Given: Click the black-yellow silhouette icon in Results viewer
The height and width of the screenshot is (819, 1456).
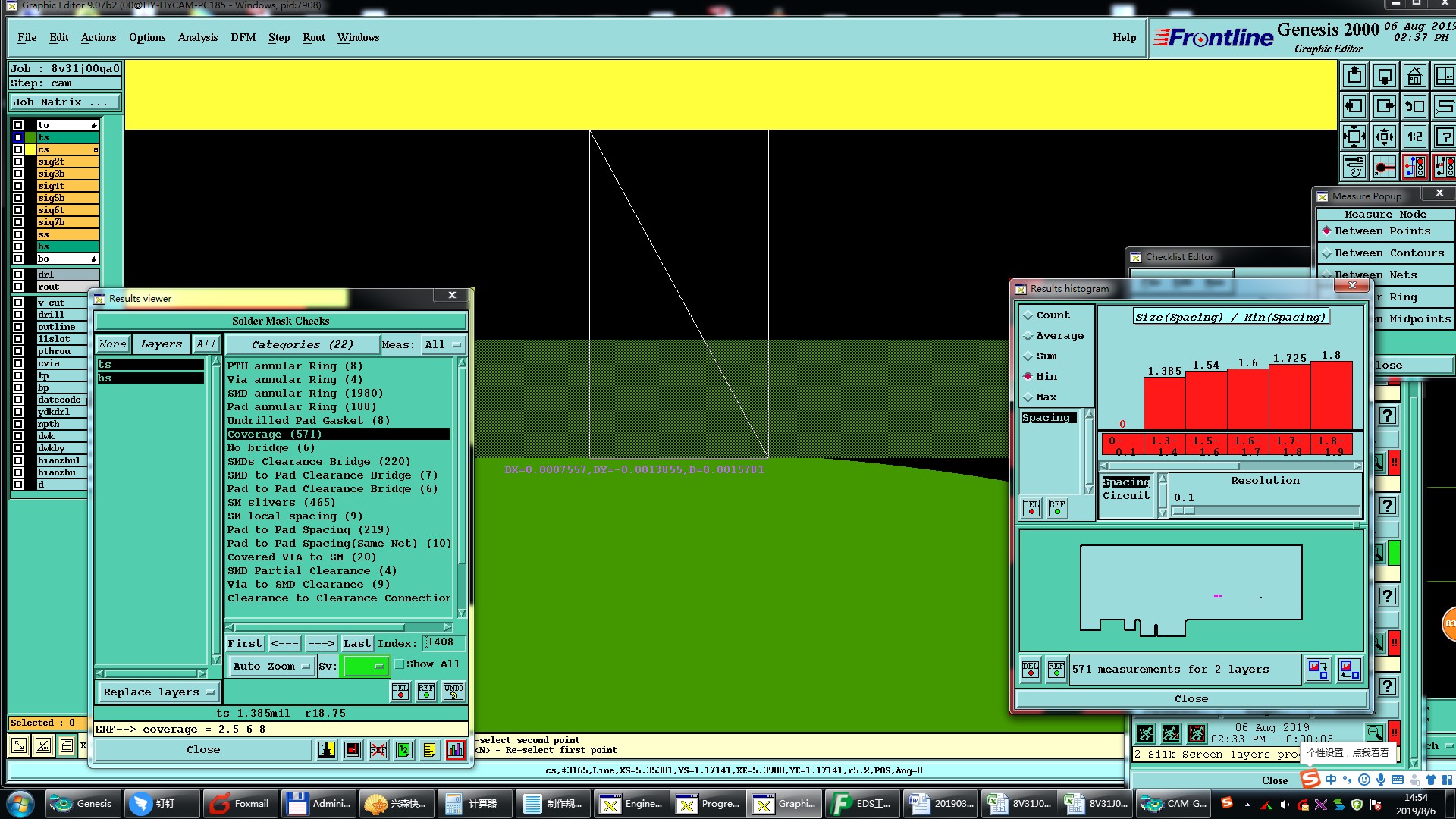Looking at the screenshot, I should point(327,750).
